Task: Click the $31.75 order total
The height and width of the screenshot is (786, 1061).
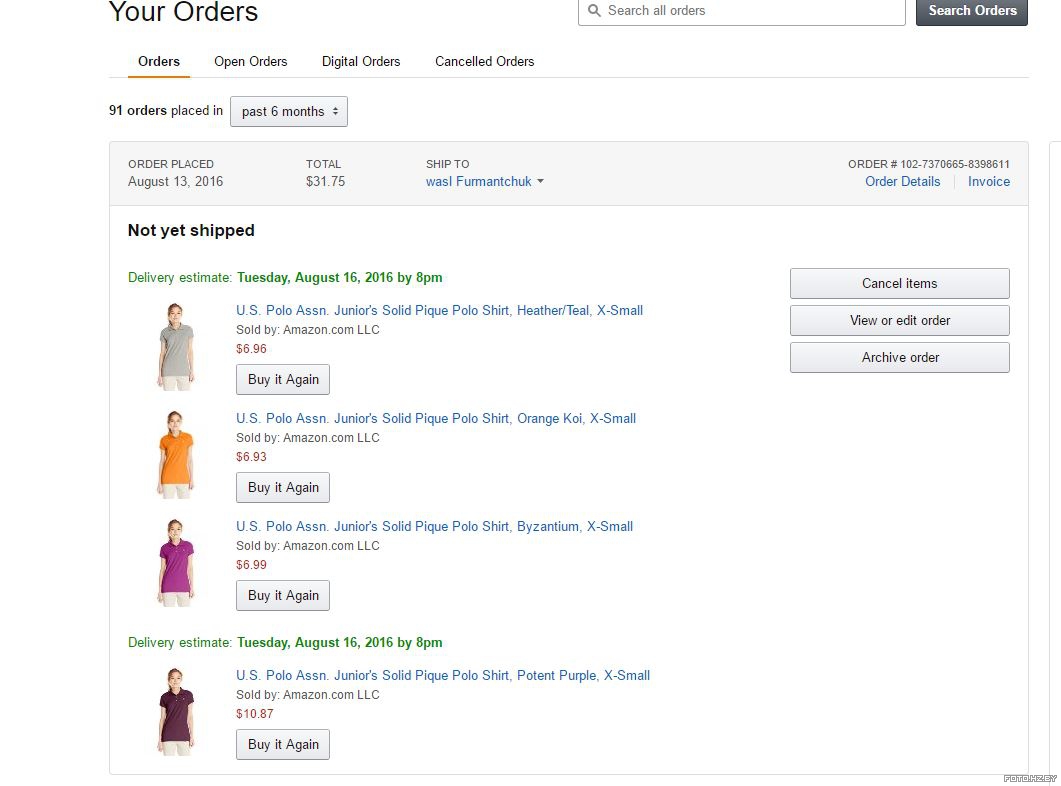Action: point(325,181)
